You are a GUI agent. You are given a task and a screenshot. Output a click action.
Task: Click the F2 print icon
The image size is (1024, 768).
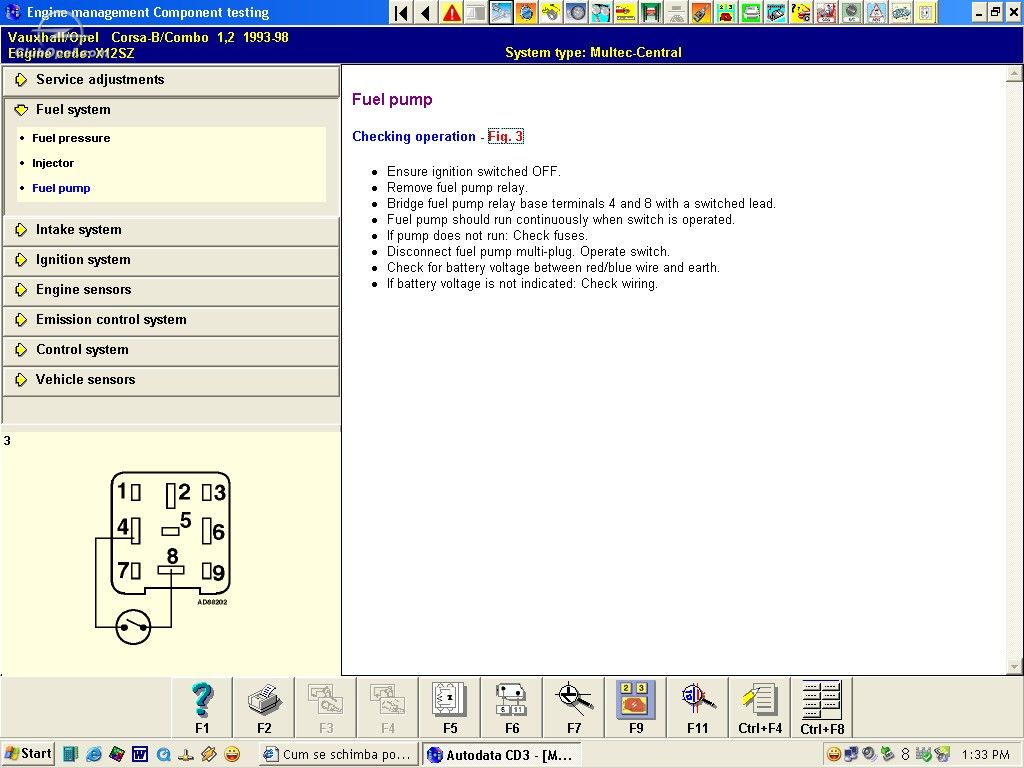[x=264, y=707]
